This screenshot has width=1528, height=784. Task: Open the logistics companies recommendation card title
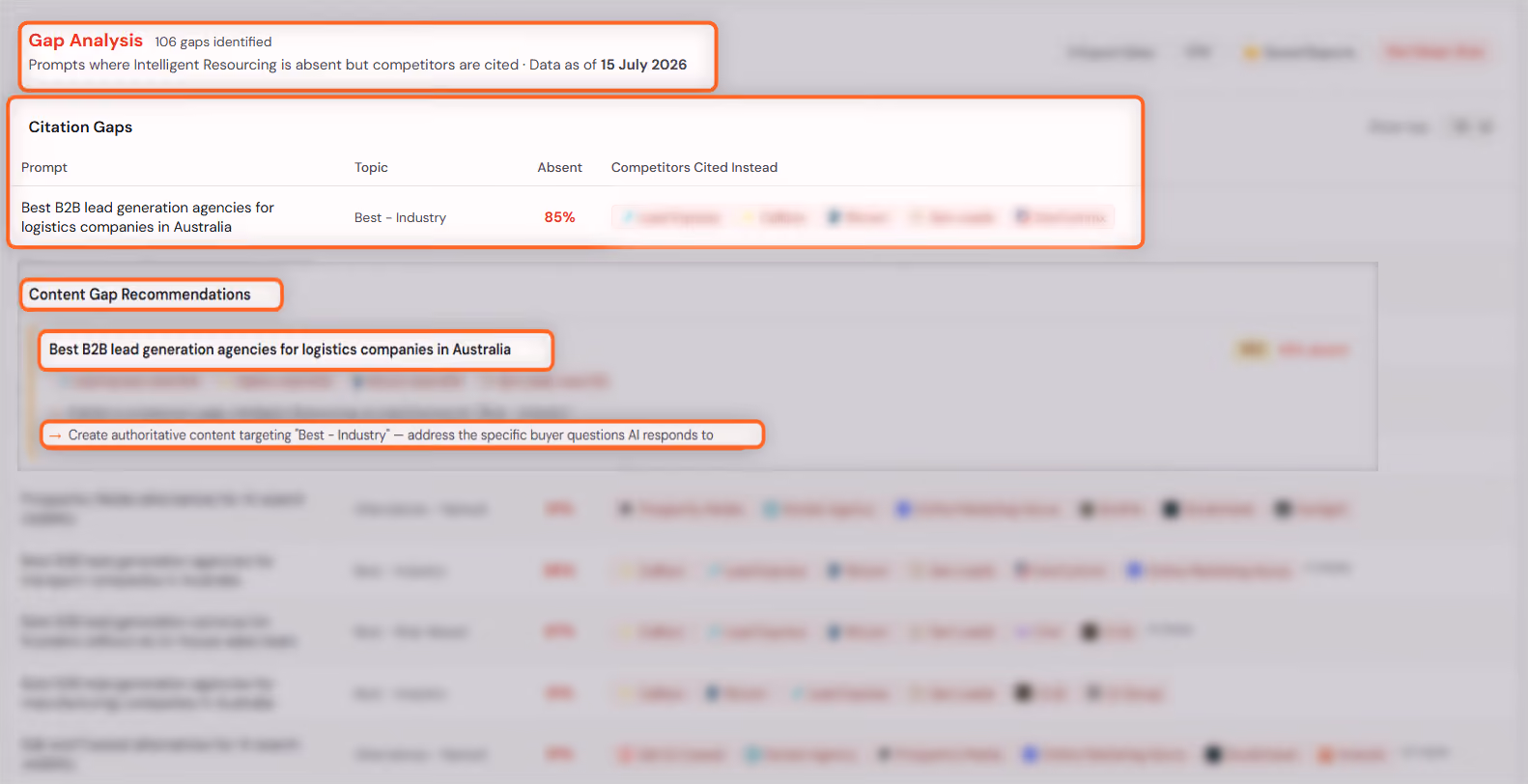[x=280, y=350]
